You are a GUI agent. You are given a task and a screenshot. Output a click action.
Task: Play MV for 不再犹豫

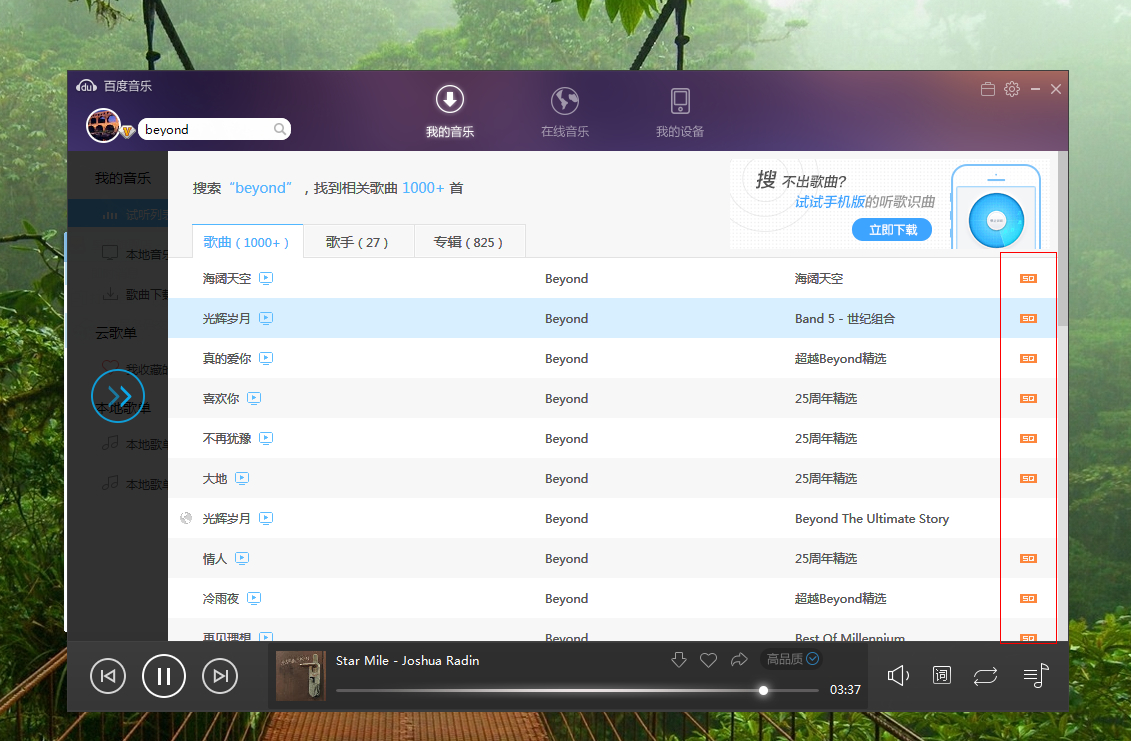tap(266, 438)
